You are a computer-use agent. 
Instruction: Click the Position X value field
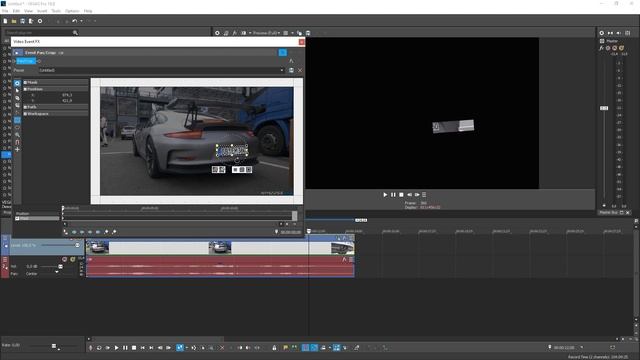(67, 95)
